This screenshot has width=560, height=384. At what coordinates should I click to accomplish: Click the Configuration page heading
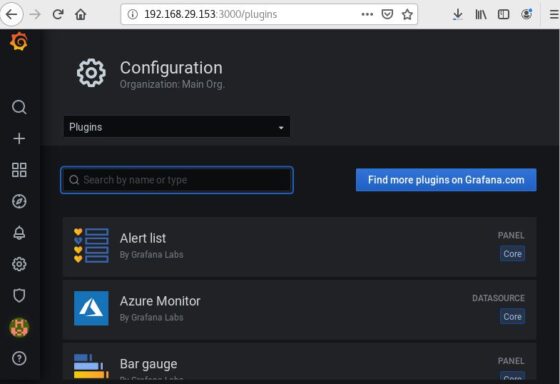coord(171,68)
